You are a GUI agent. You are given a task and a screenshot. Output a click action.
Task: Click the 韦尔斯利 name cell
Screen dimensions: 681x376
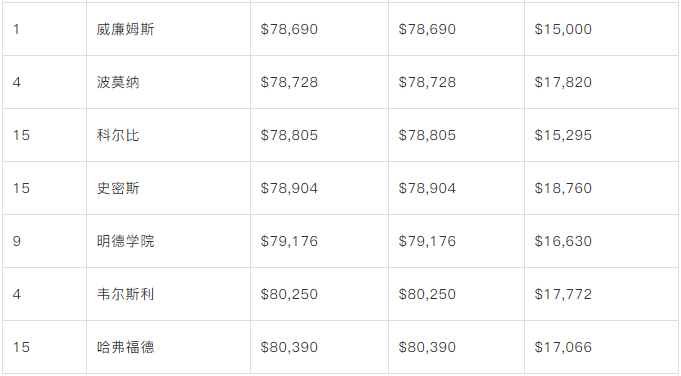[169, 294]
